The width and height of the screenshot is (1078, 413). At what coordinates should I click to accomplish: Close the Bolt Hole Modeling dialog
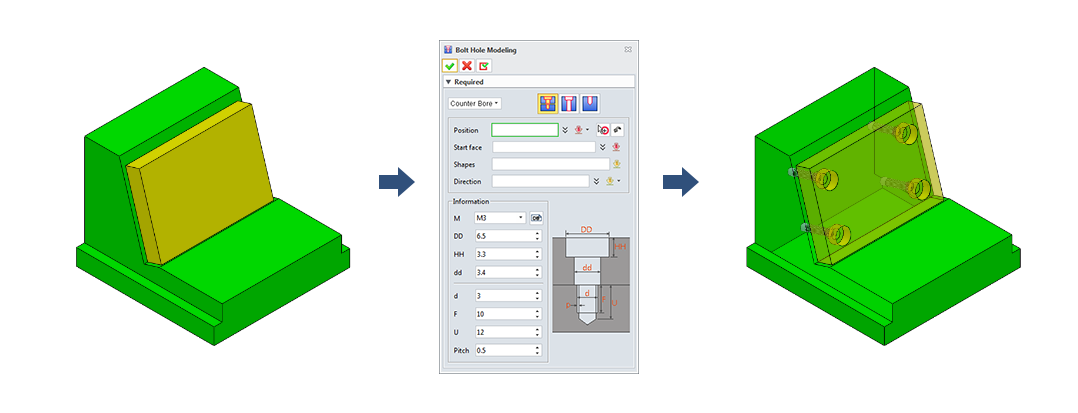tap(628, 49)
